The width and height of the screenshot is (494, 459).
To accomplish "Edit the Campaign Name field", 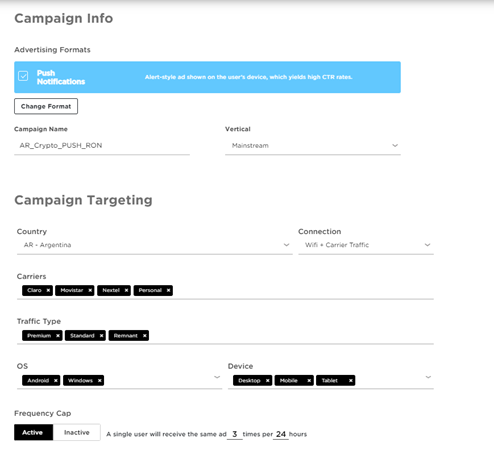I will [102, 146].
